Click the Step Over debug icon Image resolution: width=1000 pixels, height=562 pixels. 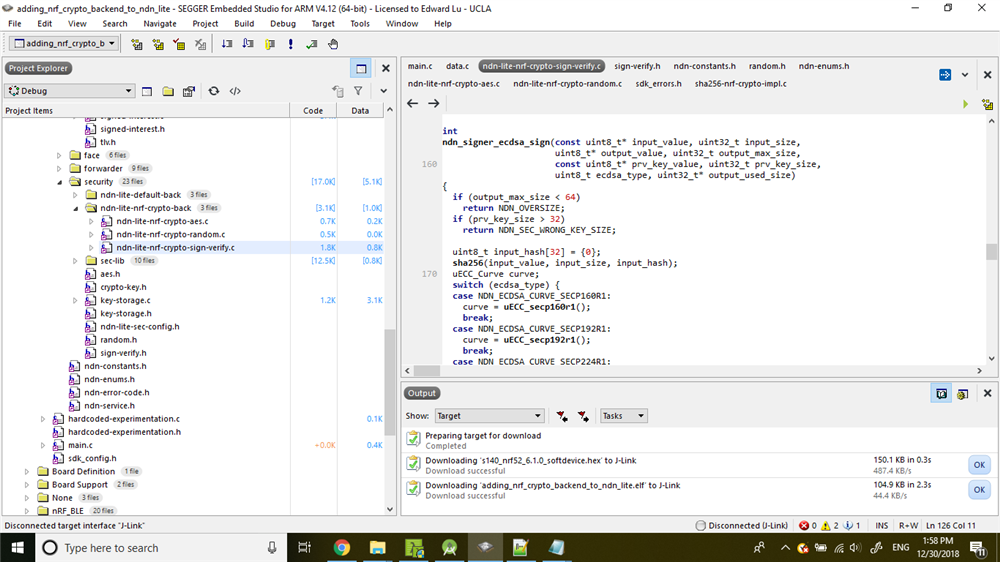pyautogui.click(x=248, y=44)
